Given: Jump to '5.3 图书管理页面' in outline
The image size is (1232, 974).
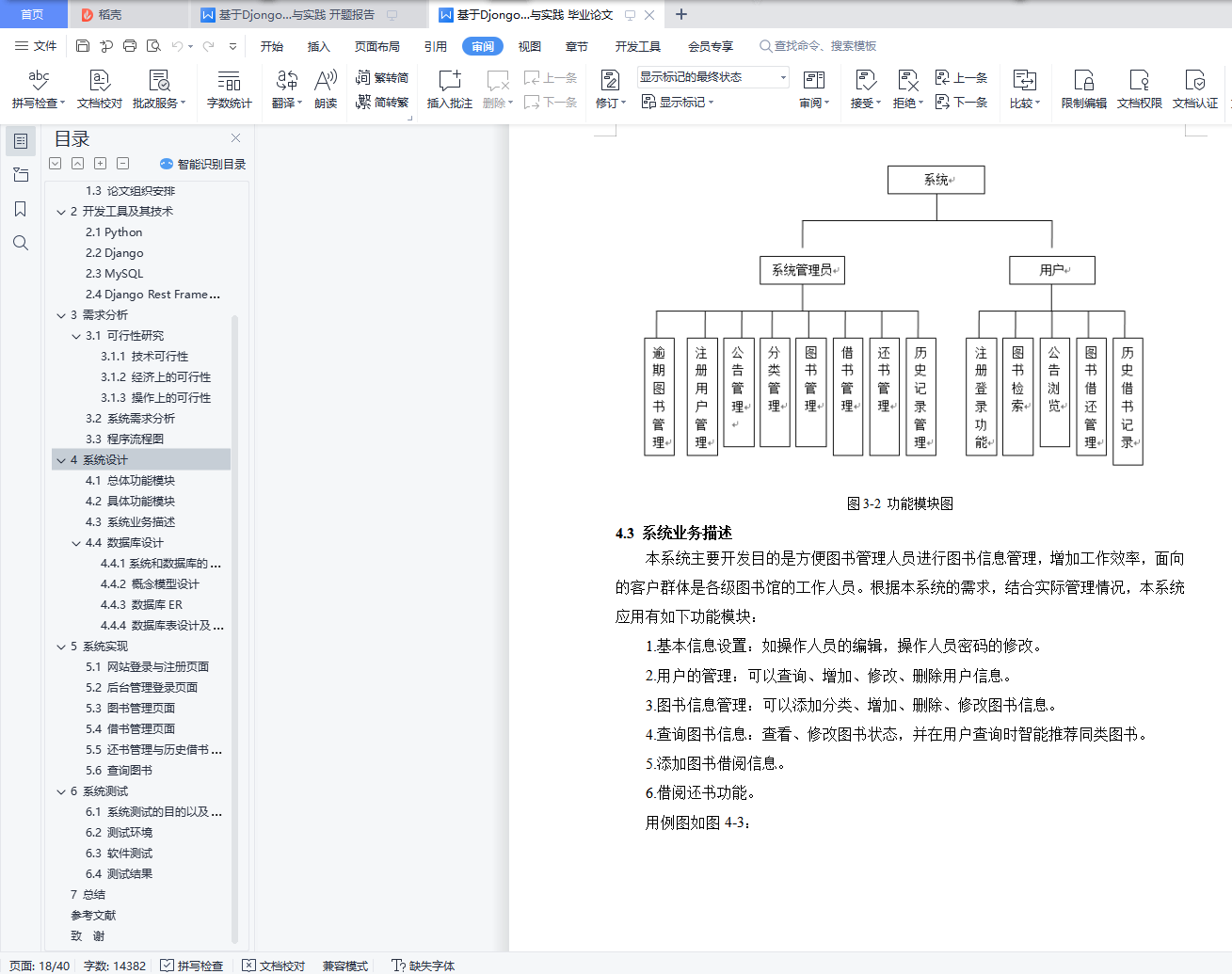Looking at the screenshot, I should [130, 709].
